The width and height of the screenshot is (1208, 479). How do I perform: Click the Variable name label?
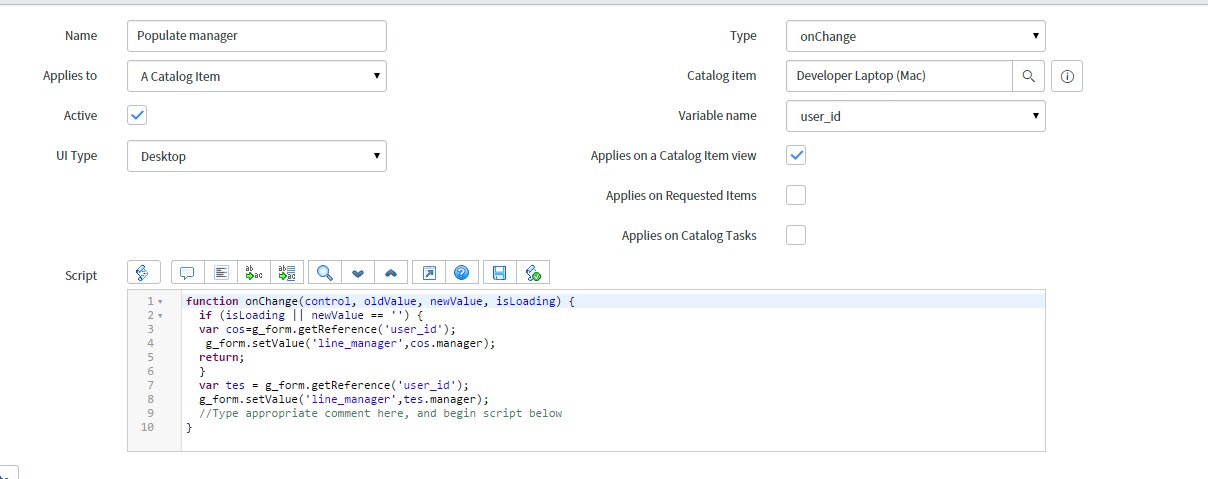click(x=717, y=116)
